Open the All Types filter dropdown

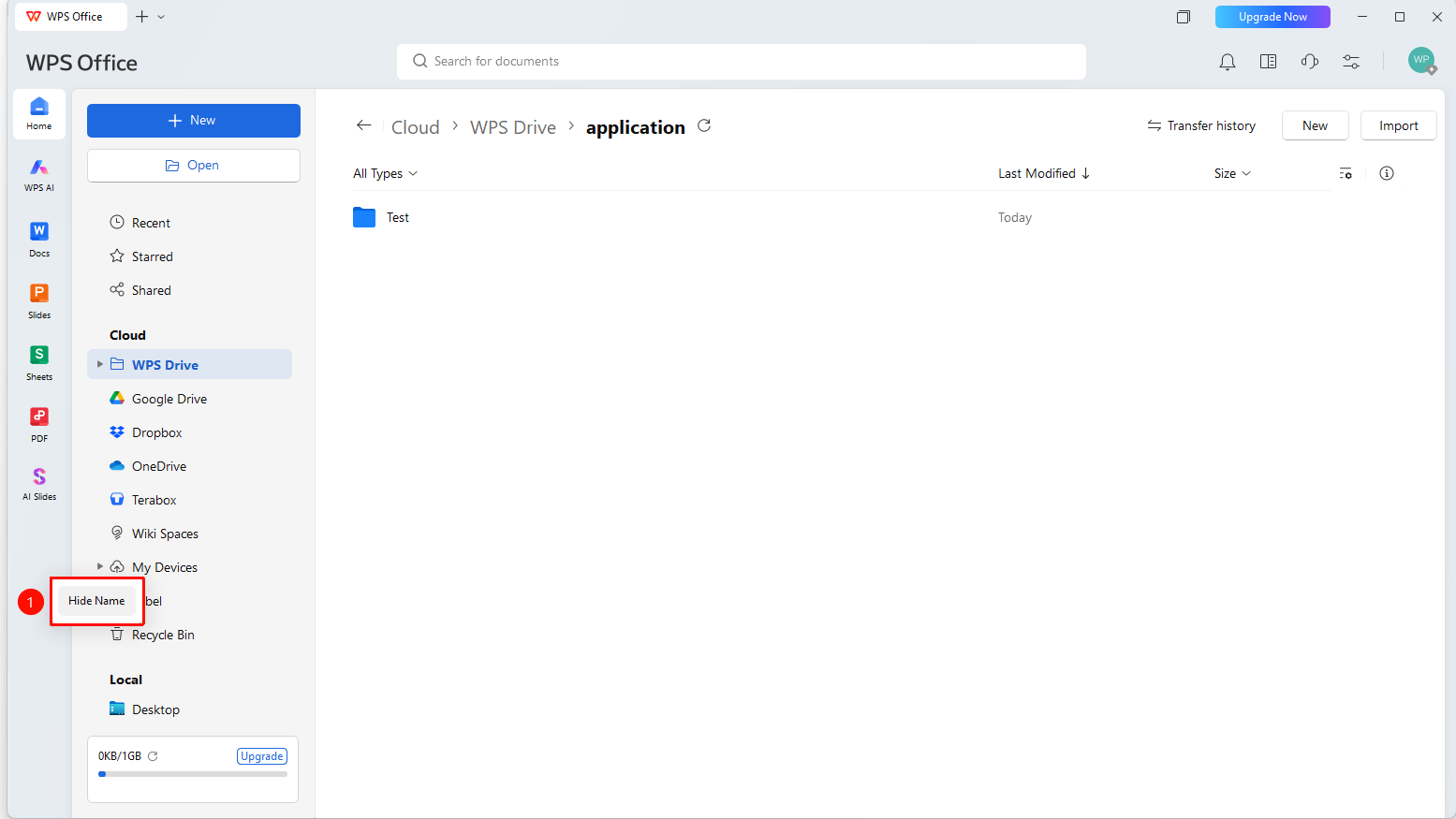coord(385,173)
